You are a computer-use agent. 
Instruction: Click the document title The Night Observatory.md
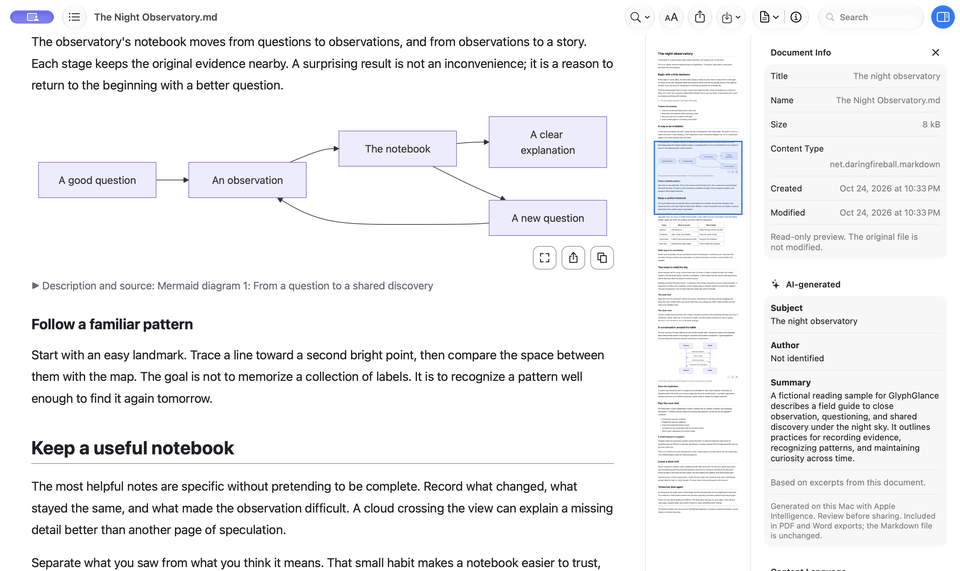click(x=156, y=17)
